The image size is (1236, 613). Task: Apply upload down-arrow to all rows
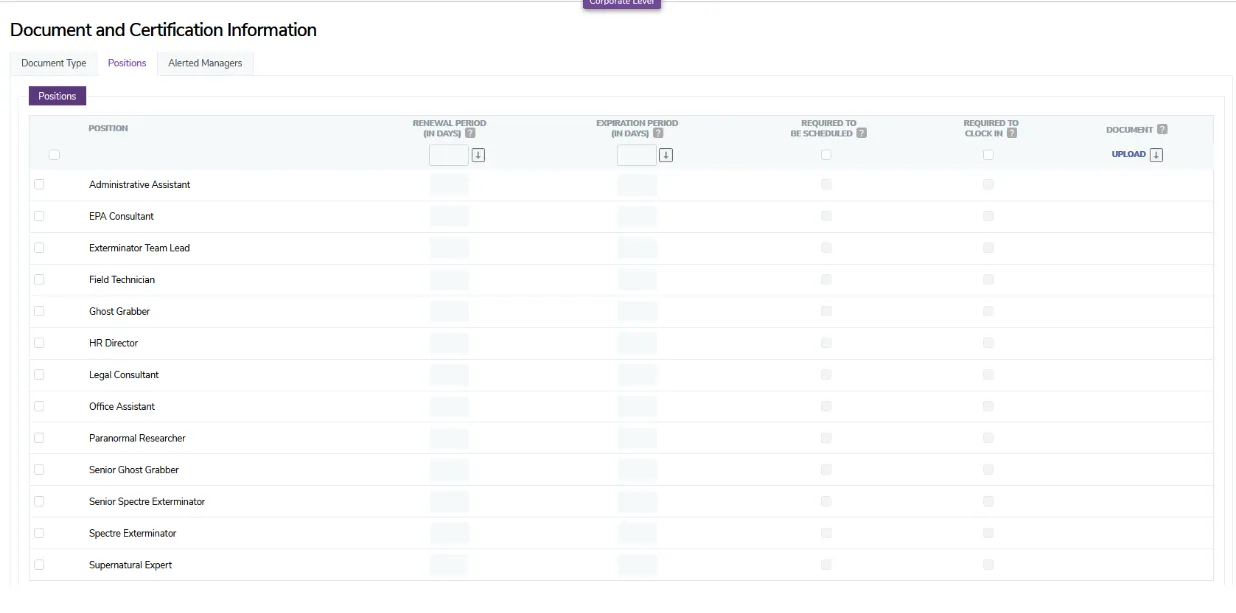coord(1156,155)
